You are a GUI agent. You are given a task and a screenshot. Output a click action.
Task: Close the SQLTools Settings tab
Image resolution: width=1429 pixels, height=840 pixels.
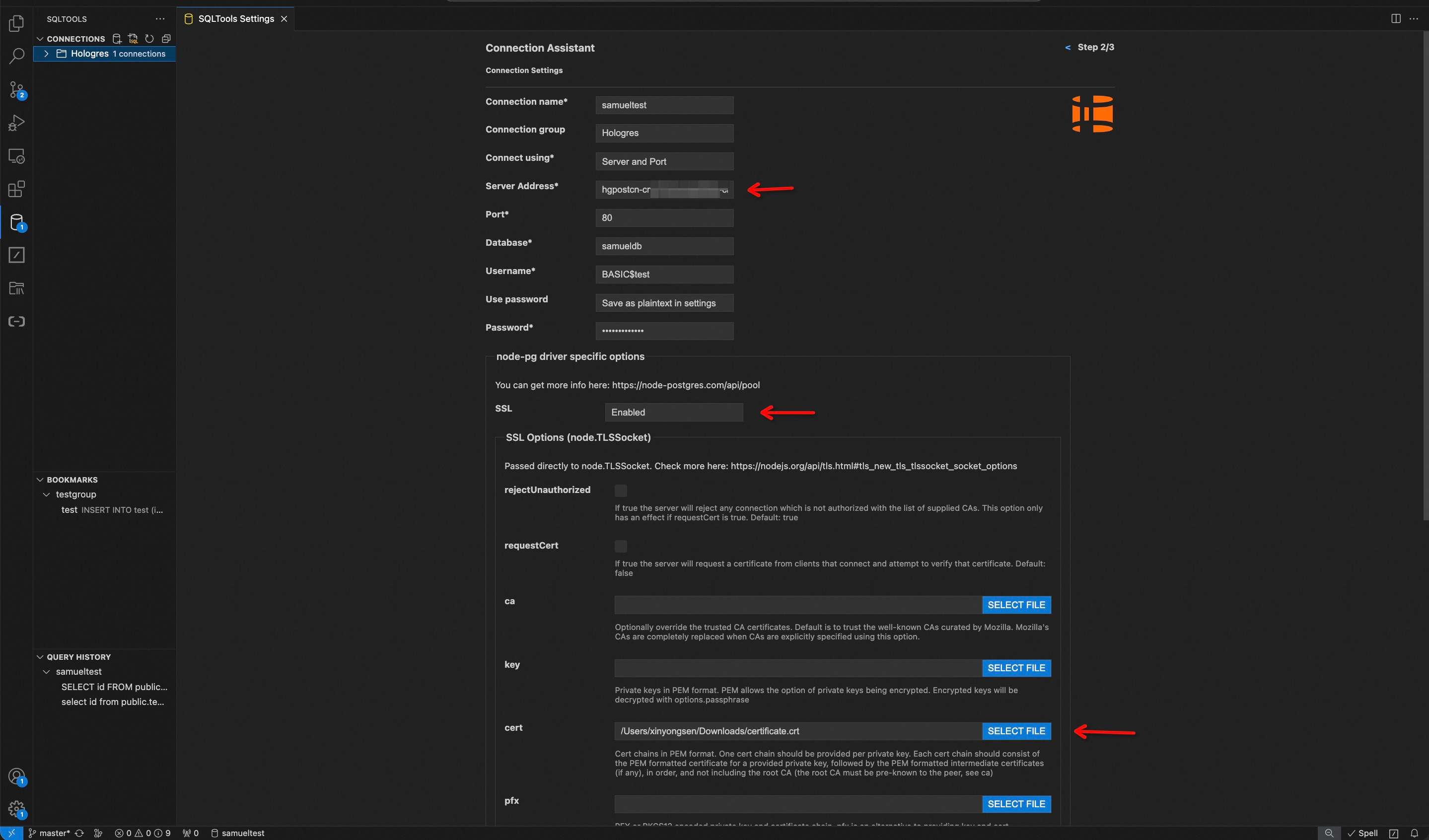pos(284,19)
